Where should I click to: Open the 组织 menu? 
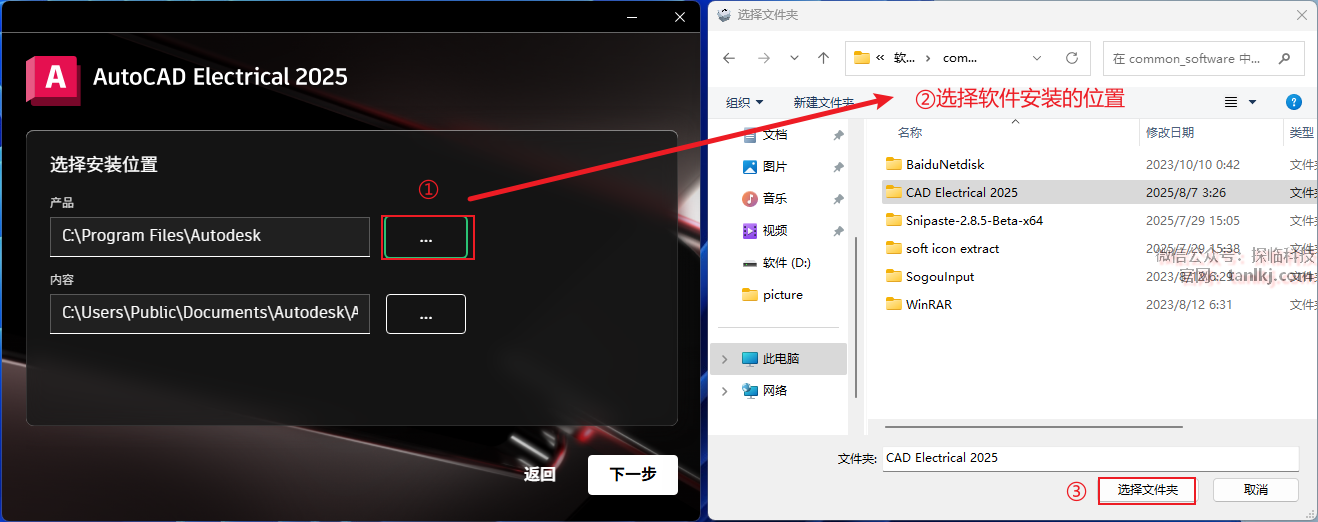pos(744,102)
